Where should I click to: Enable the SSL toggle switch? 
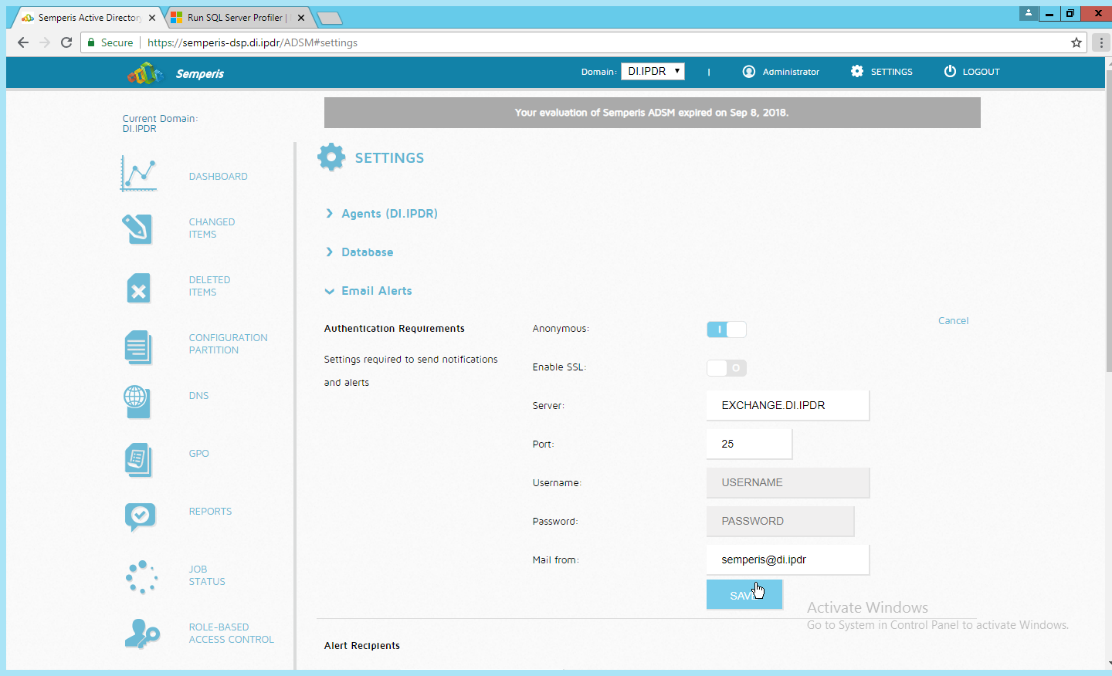tap(726, 368)
